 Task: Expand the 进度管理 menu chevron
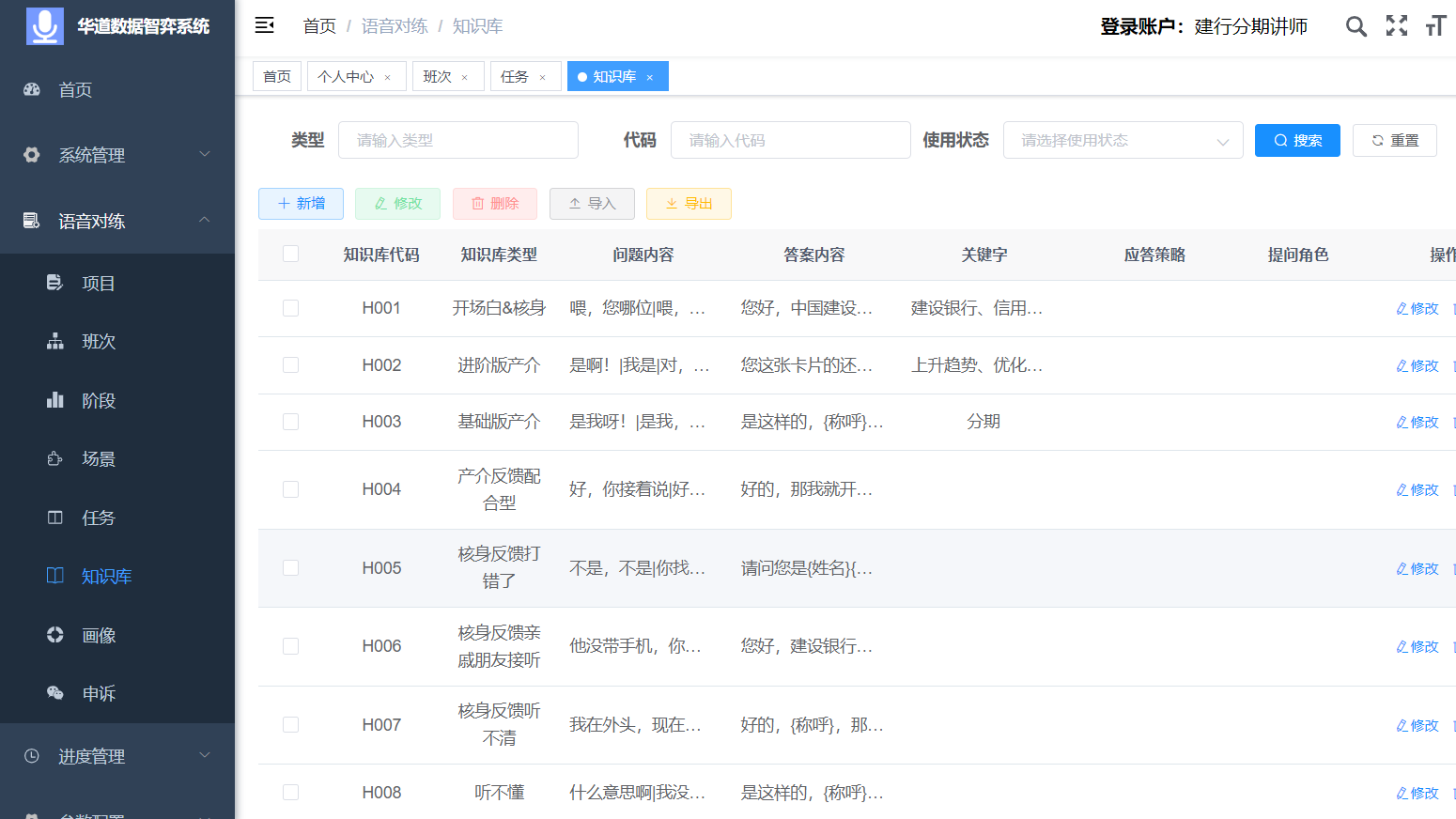(x=205, y=755)
